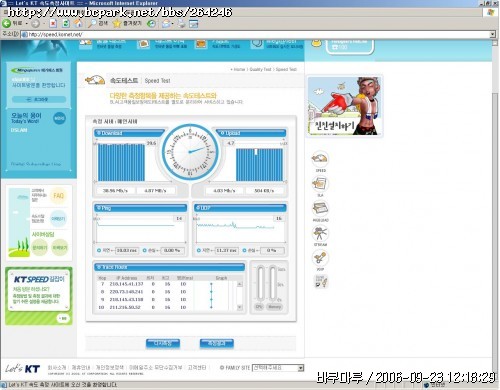Click the fourth top navigation menu item

(277, 43)
